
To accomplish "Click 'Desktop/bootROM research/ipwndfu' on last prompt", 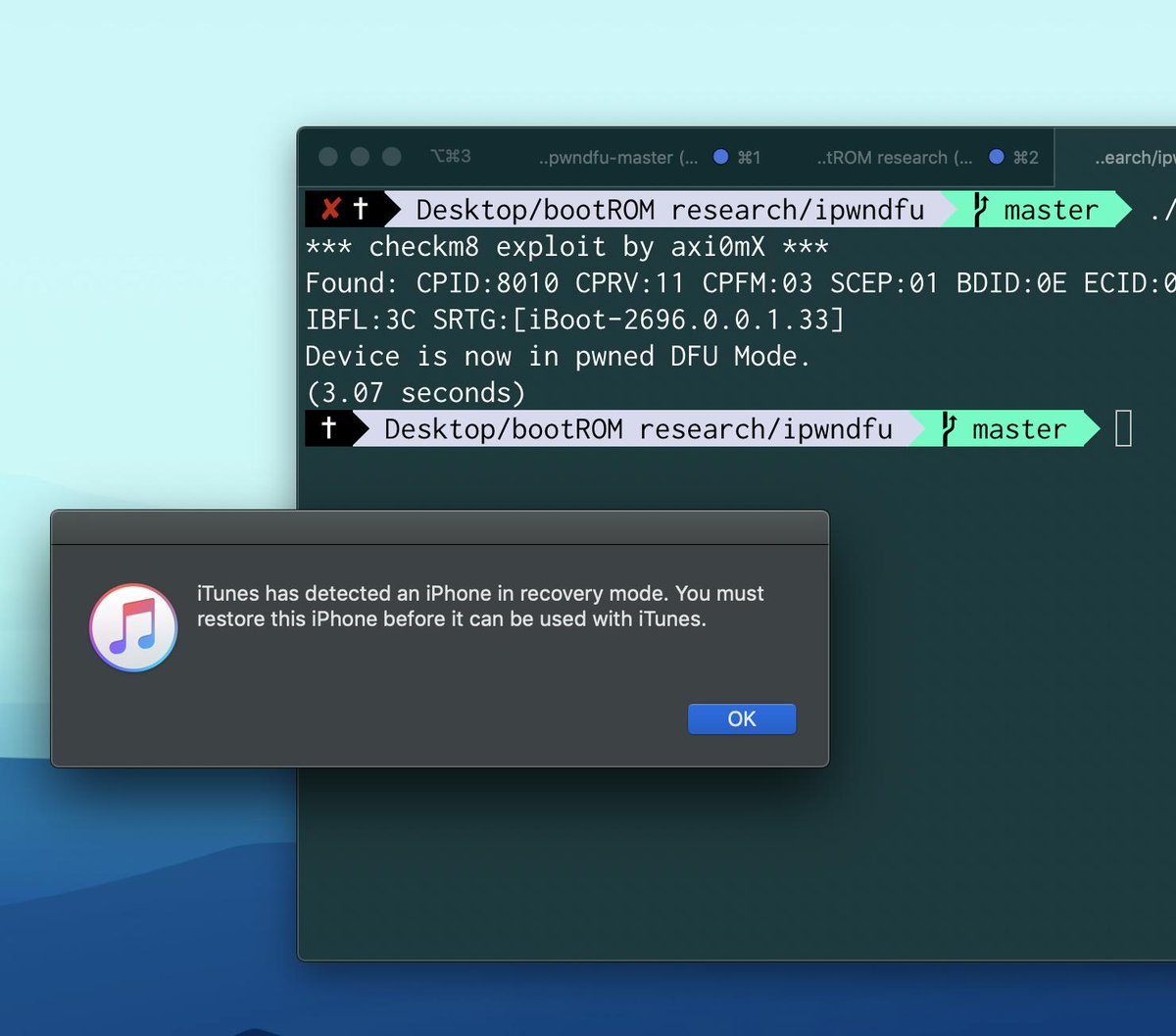I will click(x=638, y=429).
